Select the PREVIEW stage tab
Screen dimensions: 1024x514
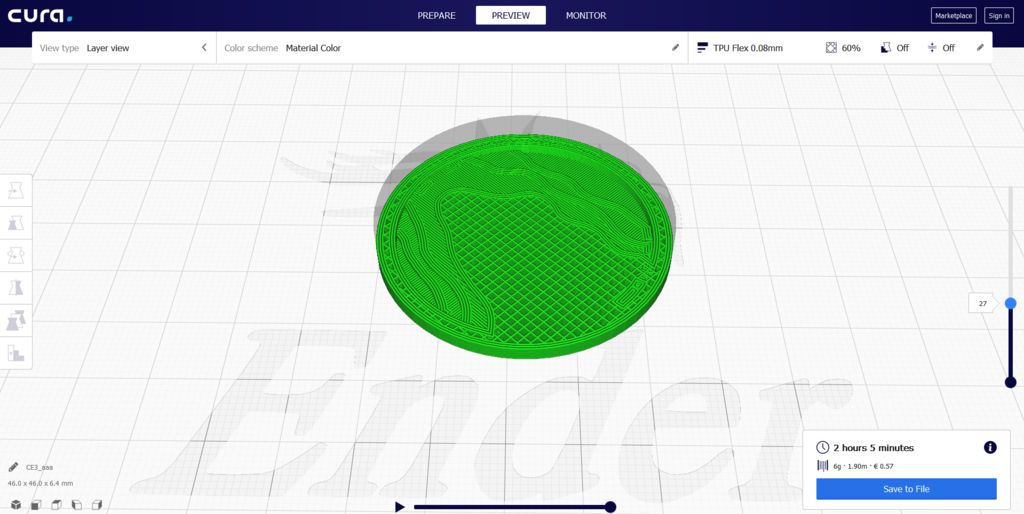[x=511, y=16]
